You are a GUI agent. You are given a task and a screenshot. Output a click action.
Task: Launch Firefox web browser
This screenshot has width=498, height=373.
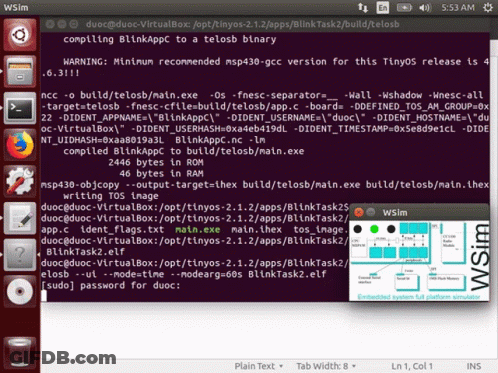pos(20,145)
